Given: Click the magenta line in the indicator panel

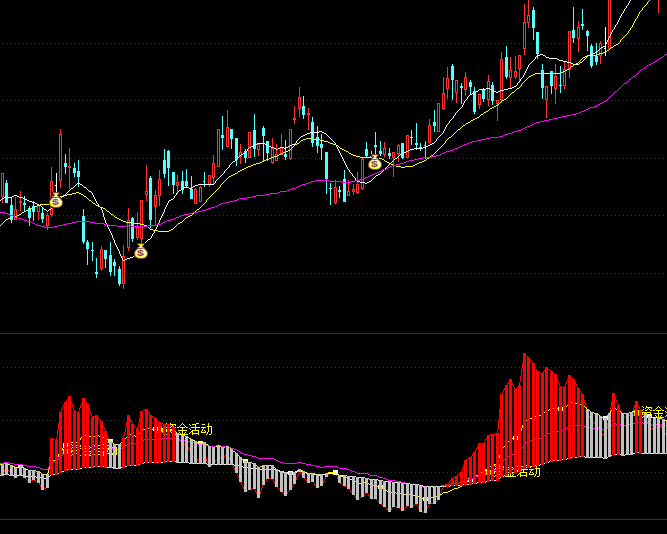Looking at the screenshot, I should (x=300, y=465).
